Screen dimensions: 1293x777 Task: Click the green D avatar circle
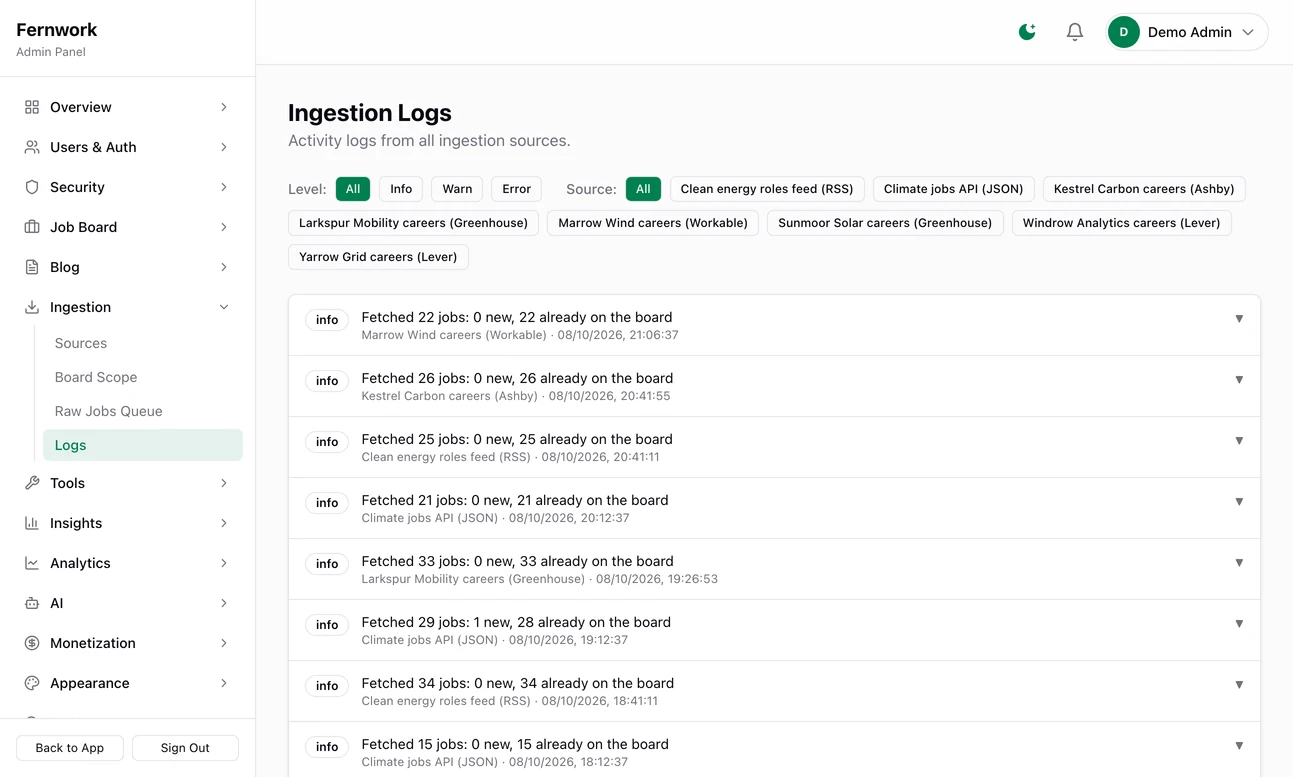tap(1124, 32)
